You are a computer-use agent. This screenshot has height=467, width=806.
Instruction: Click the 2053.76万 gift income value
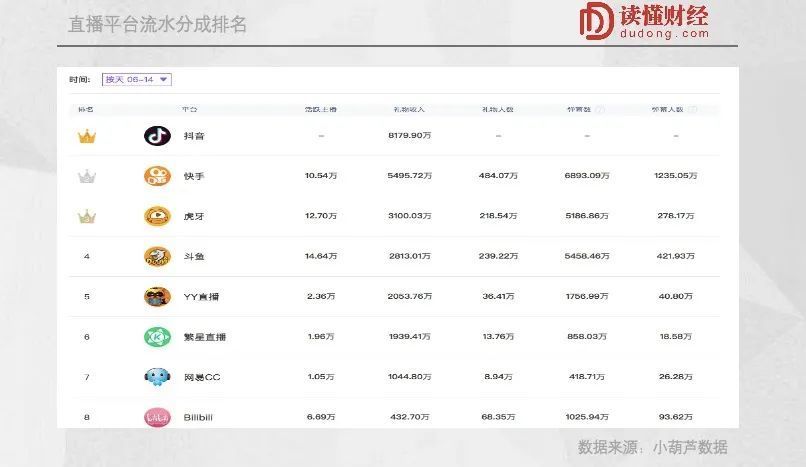click(410, 296)
